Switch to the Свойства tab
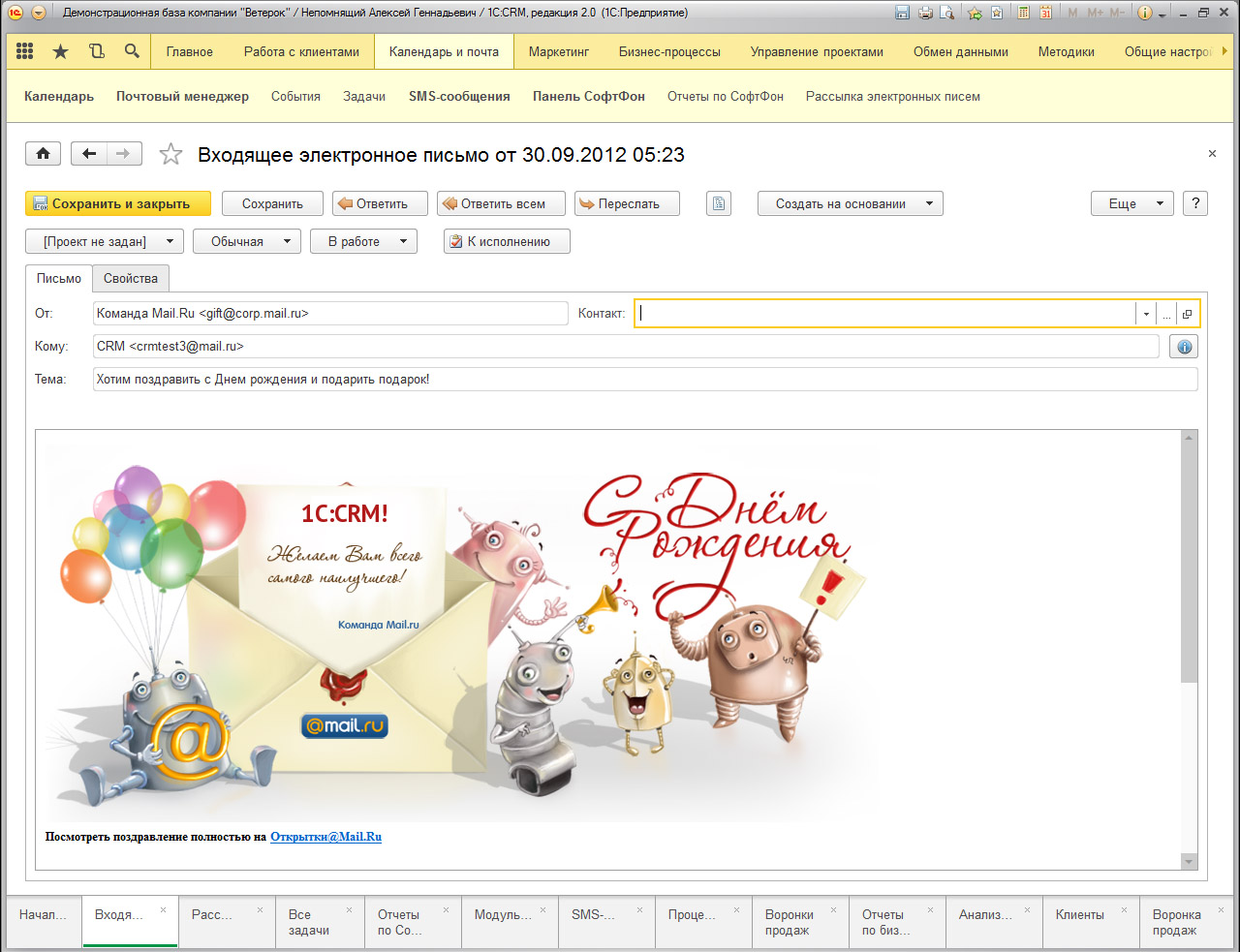Viewport: 1240px width, 952px height. pos(131,278)
